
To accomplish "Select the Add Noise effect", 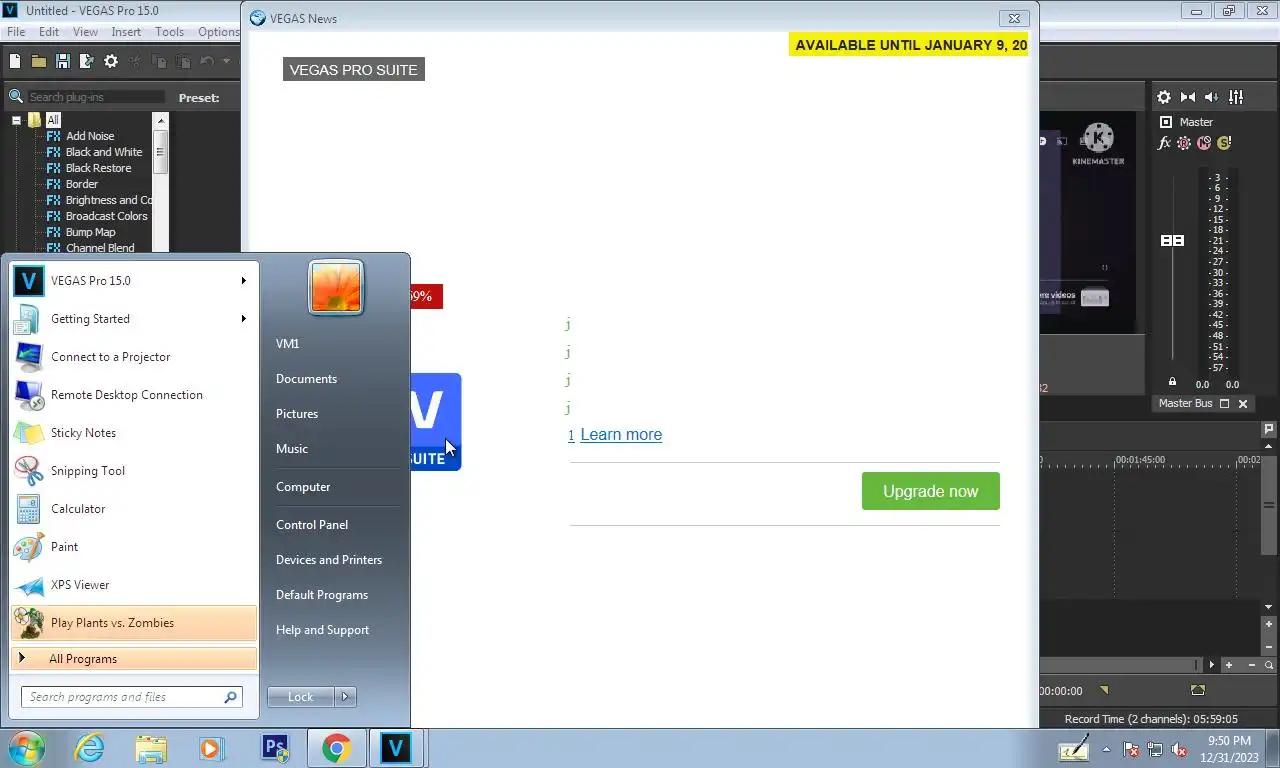I will [x=90, y=136].
